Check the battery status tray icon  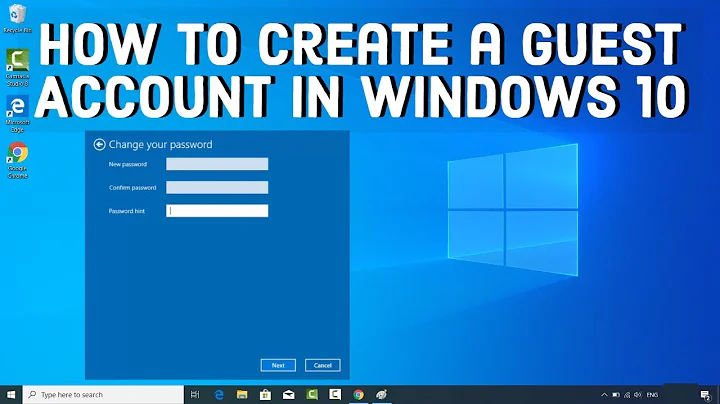[x=616, y=395]
